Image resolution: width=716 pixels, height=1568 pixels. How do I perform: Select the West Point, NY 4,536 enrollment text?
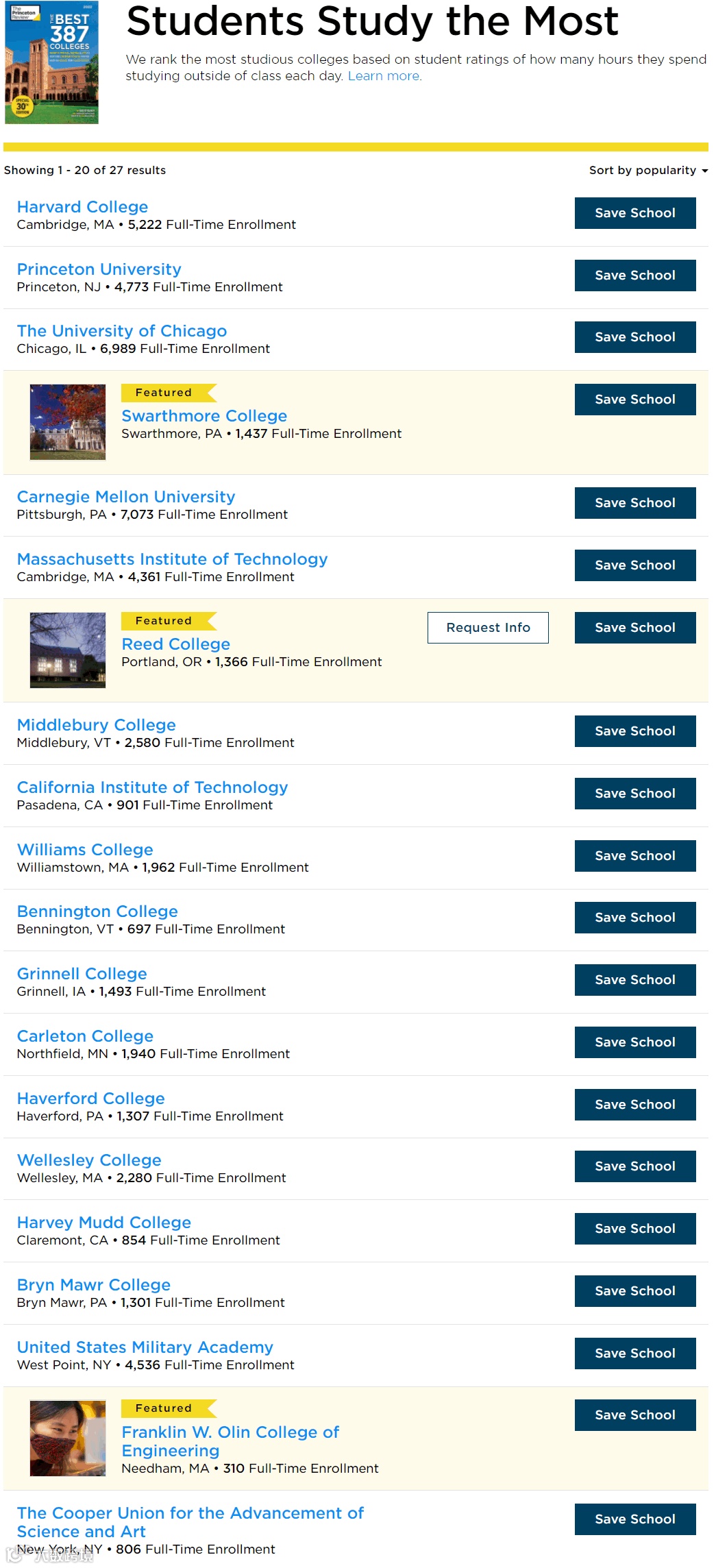pyautogui.click(x=156, y=1365)
